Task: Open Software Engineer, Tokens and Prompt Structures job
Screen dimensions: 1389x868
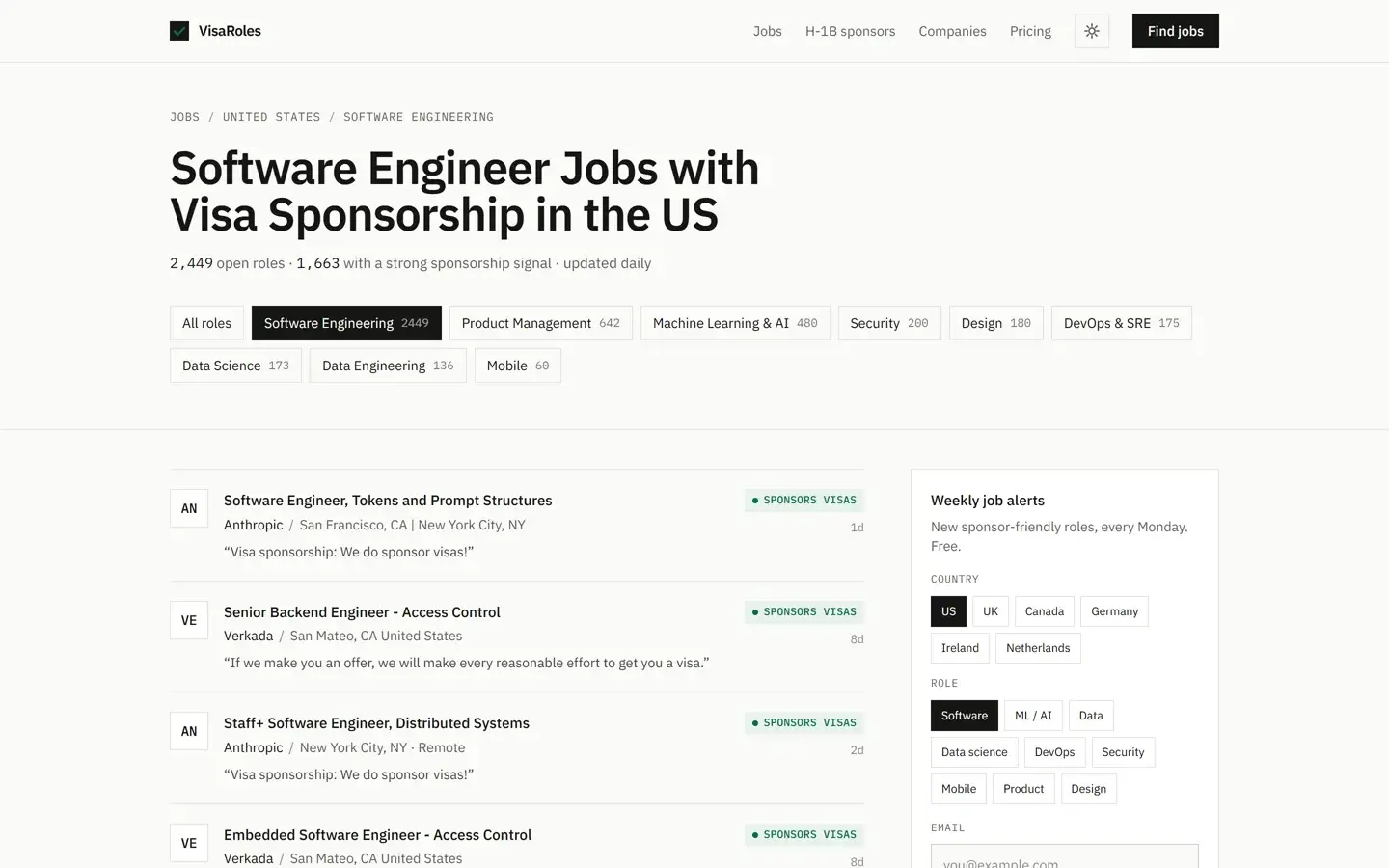Action: 388,501
